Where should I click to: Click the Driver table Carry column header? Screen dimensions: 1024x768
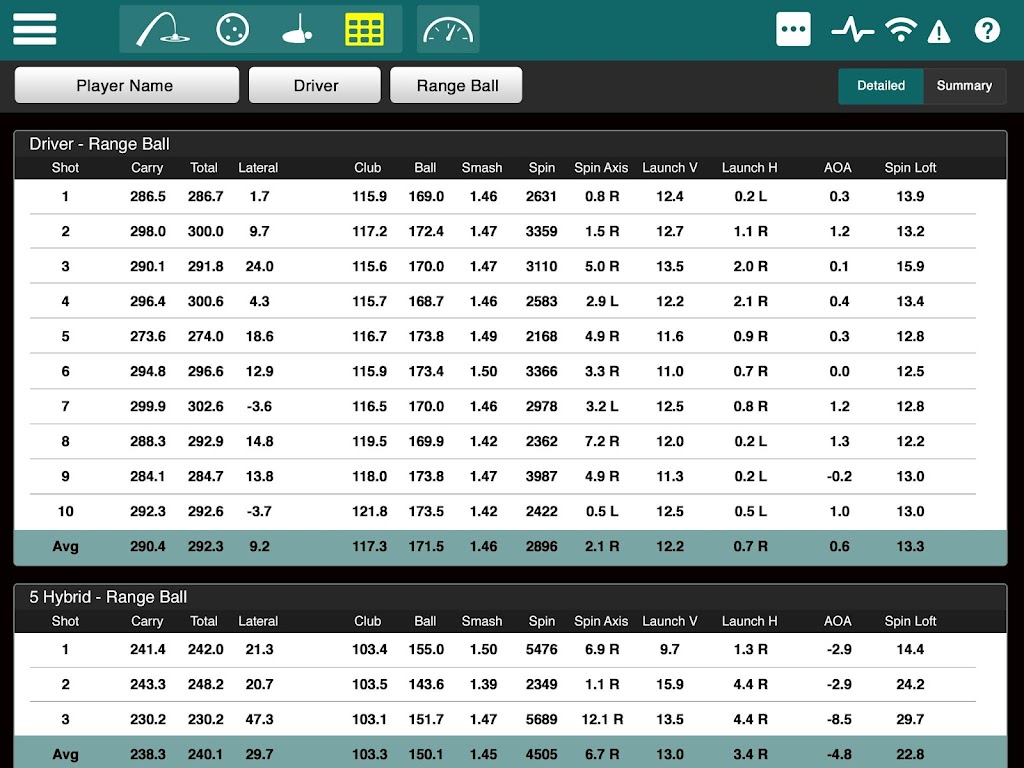click(x=147, y=168)
